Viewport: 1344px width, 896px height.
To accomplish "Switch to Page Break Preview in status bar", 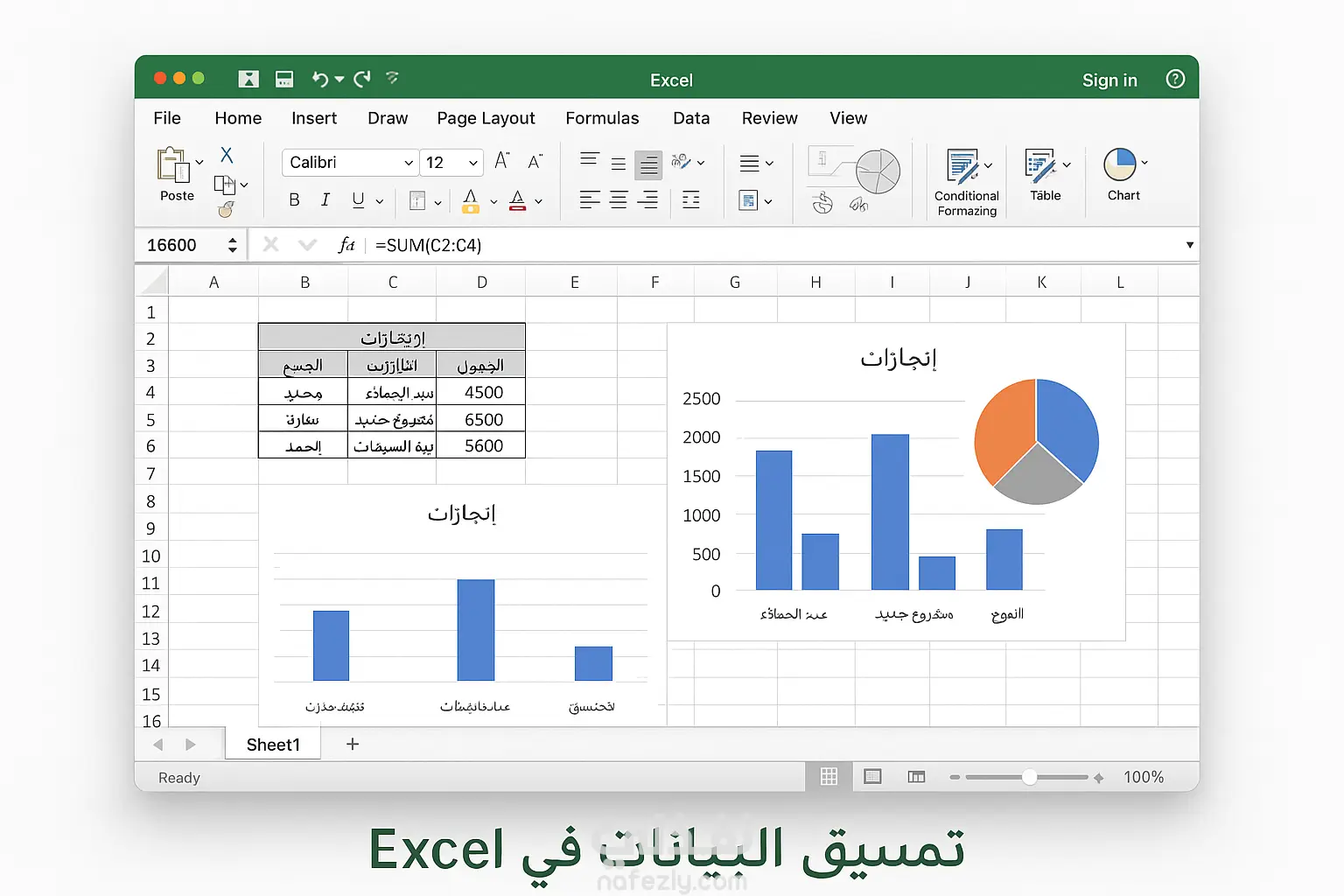I will click(916, 776).
